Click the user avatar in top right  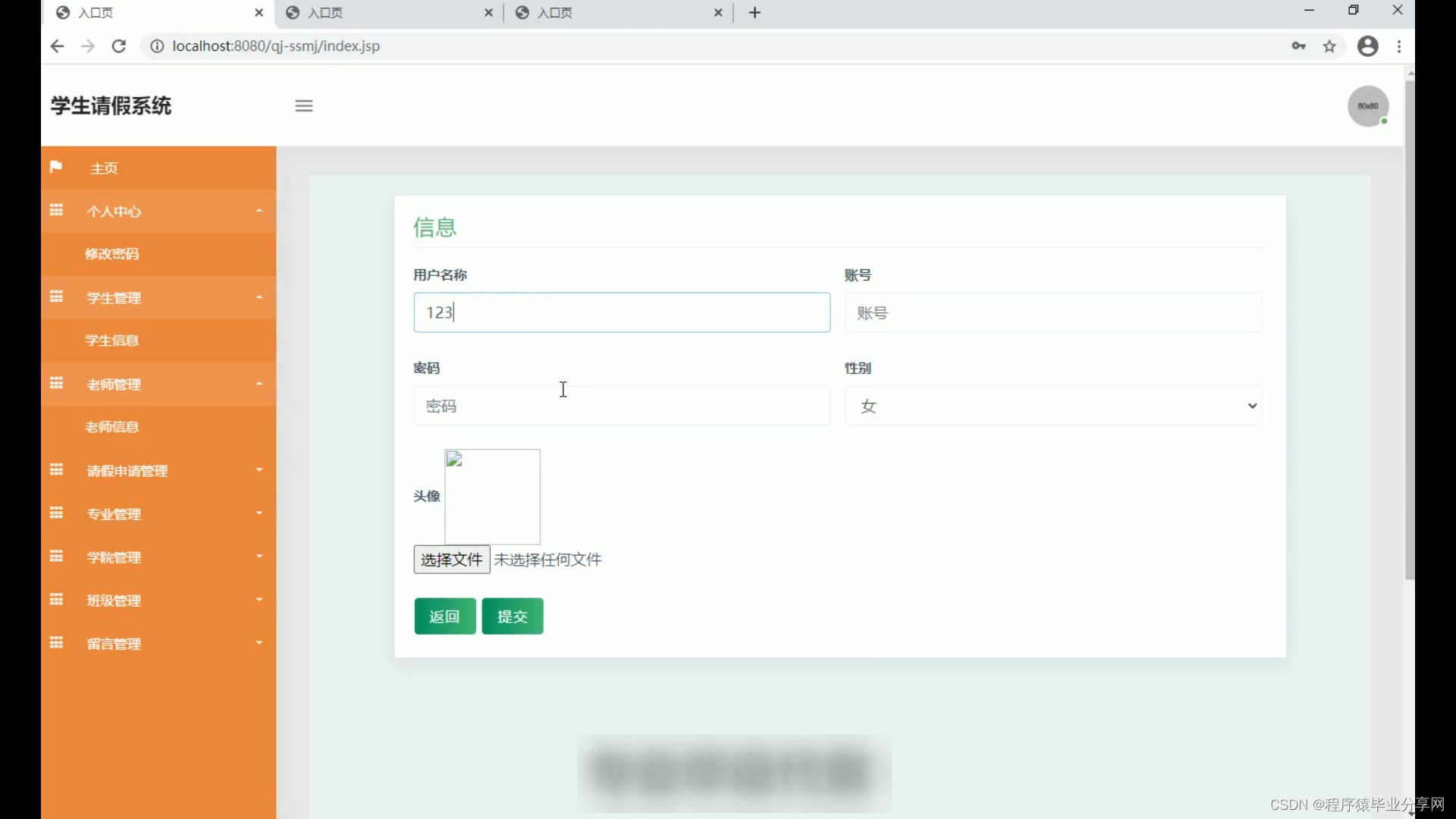(x=1367, y=106)
